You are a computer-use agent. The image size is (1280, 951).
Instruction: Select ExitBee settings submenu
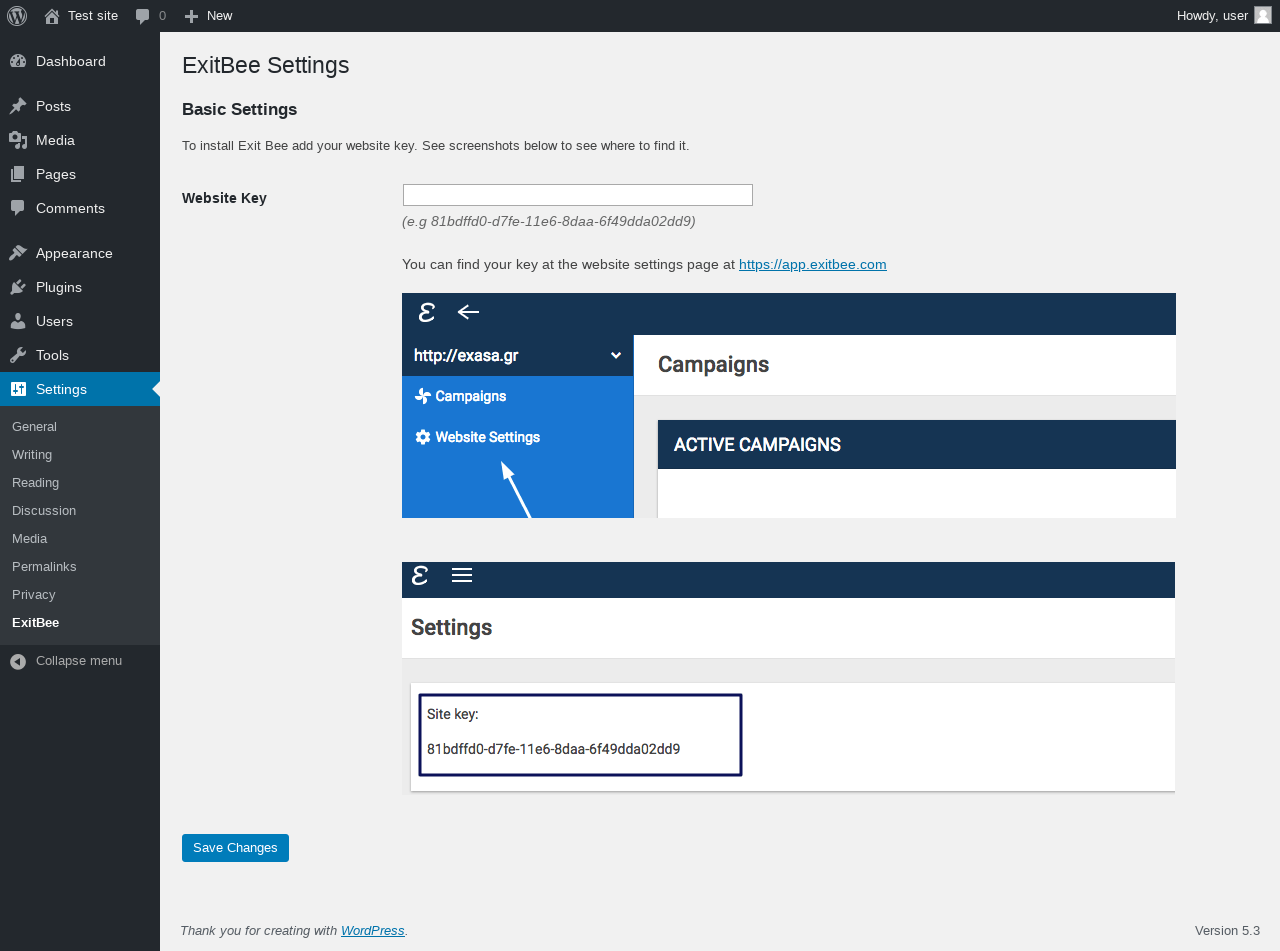point(35,622)
